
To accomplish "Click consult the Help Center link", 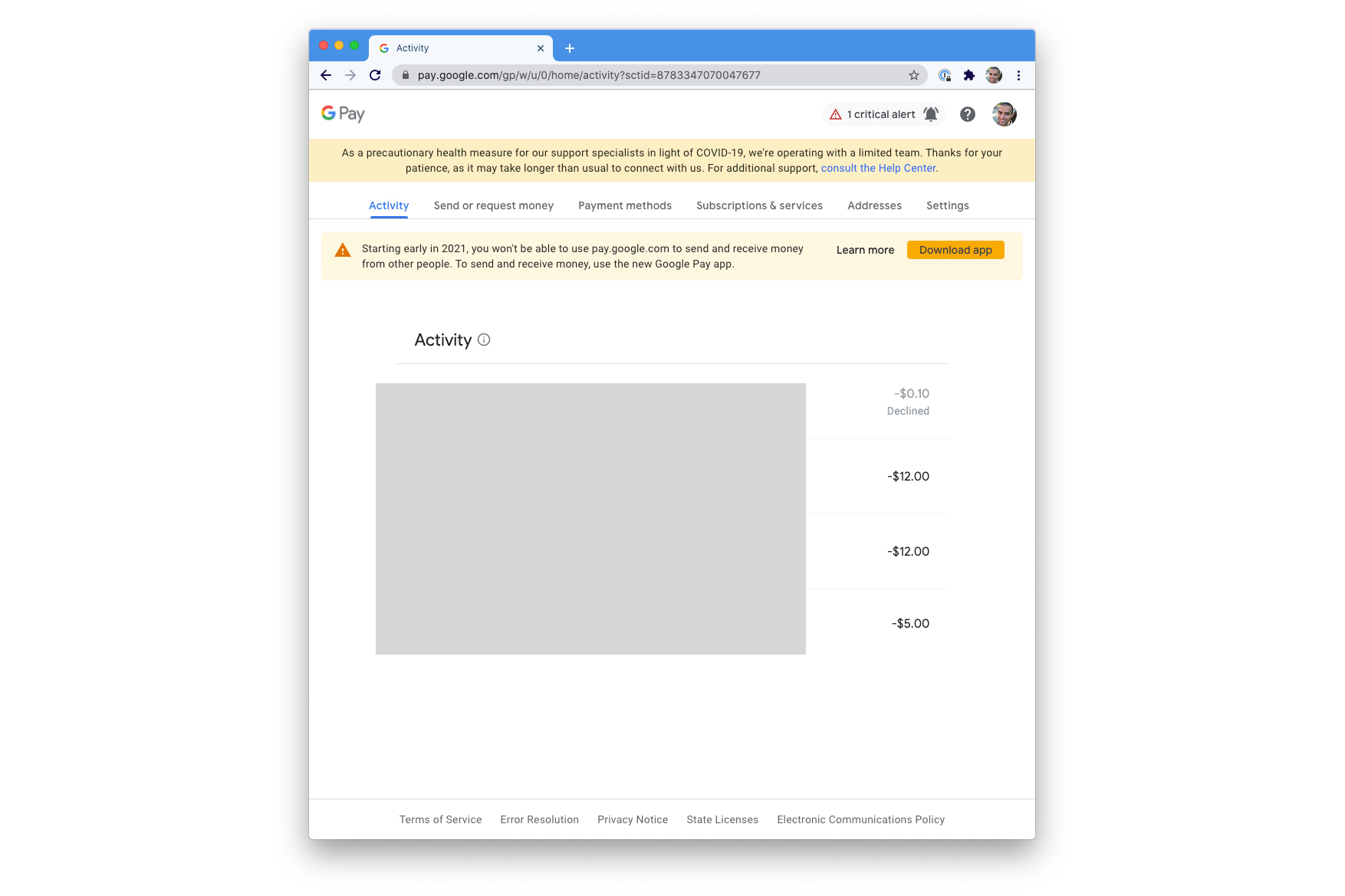I will pyautogui.click(x=878, y=168).
